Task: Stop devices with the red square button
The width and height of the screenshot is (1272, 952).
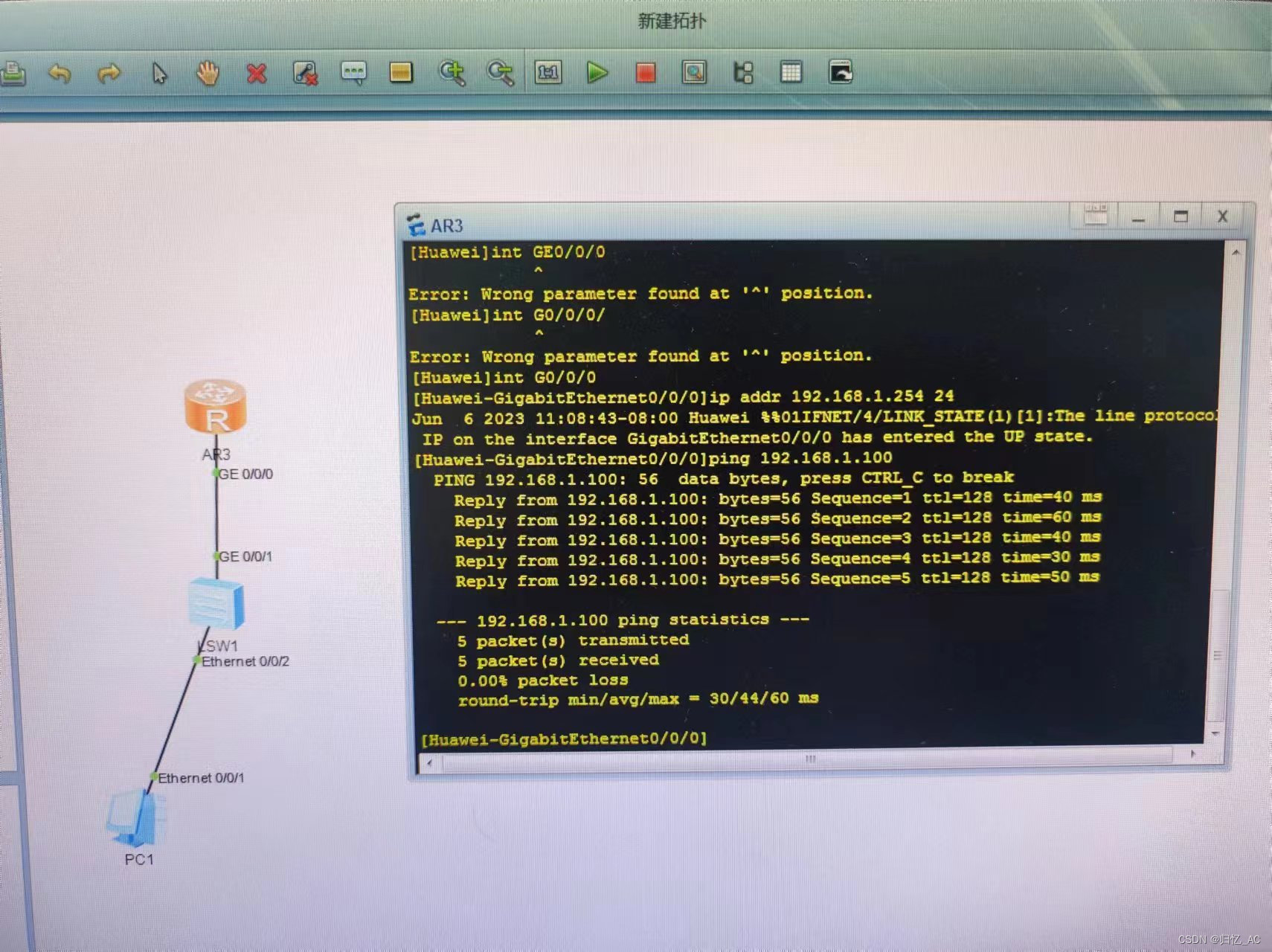Action: [645, 72]
